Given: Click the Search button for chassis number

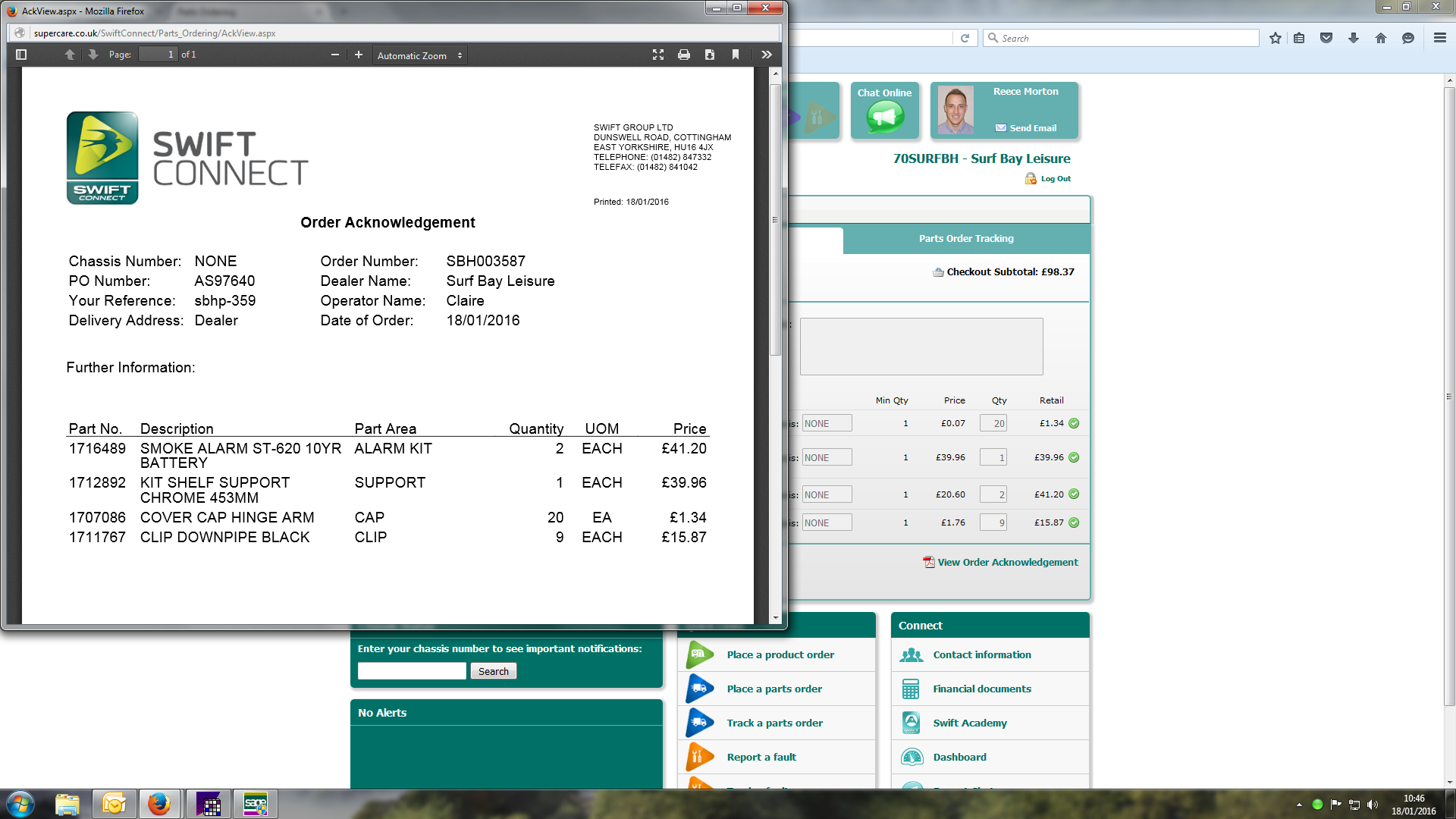Looking at the screenshot, I should pyautogui.click(x=493, y=671).
